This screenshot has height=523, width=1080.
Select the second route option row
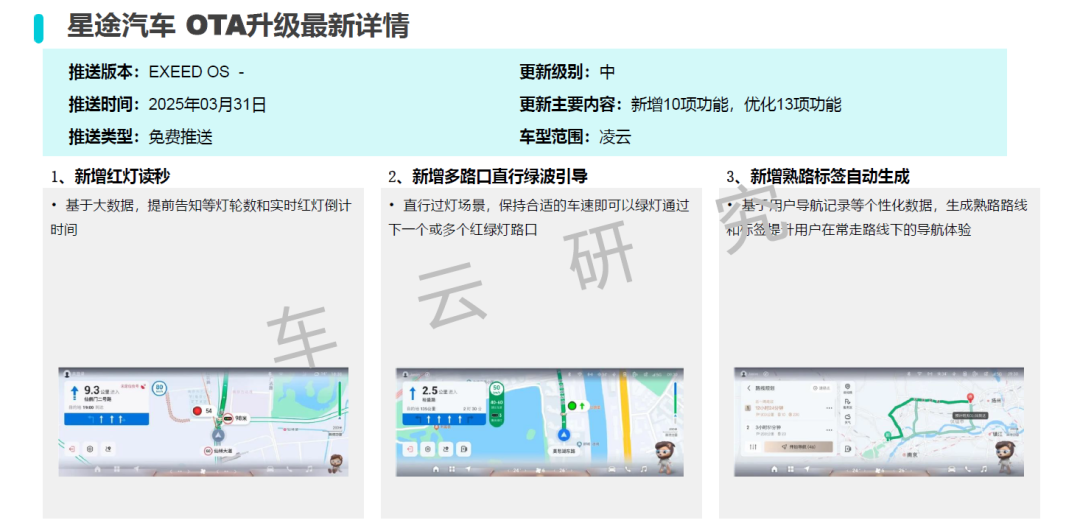[x=789, y=431]
